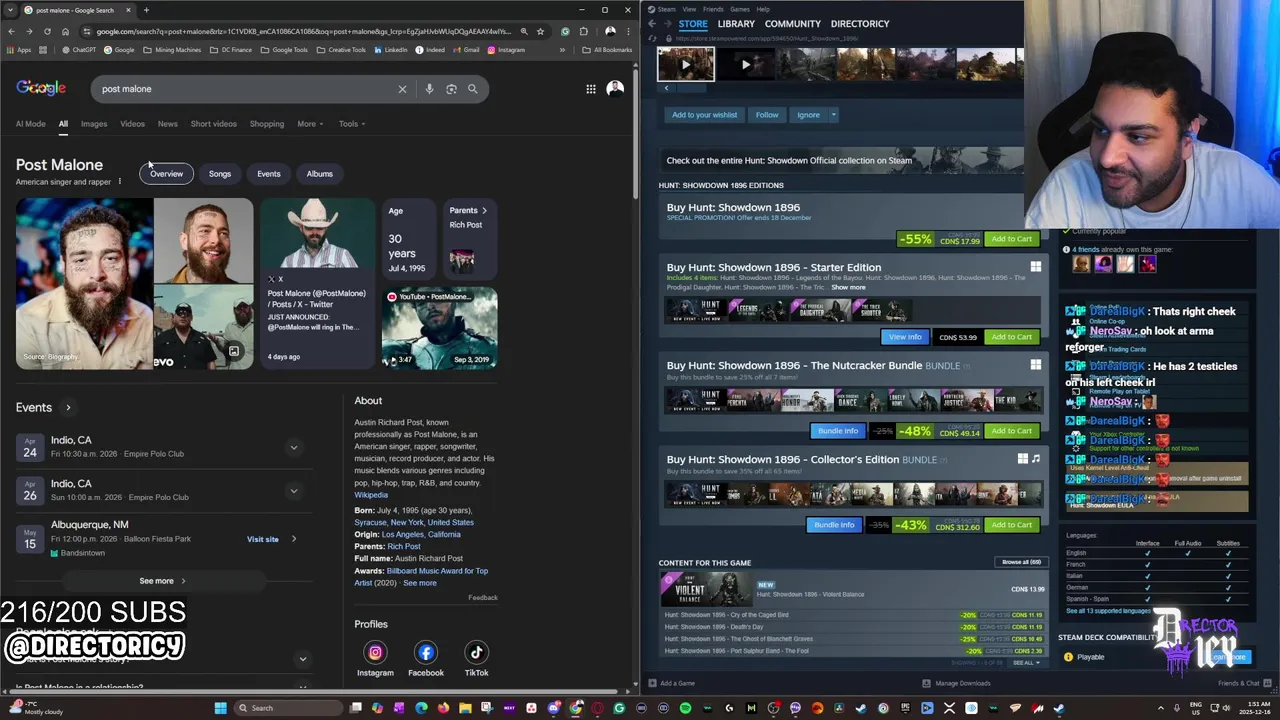Open Steam COMMUNITY tab
1280x720 pixels.
(793, 23)
